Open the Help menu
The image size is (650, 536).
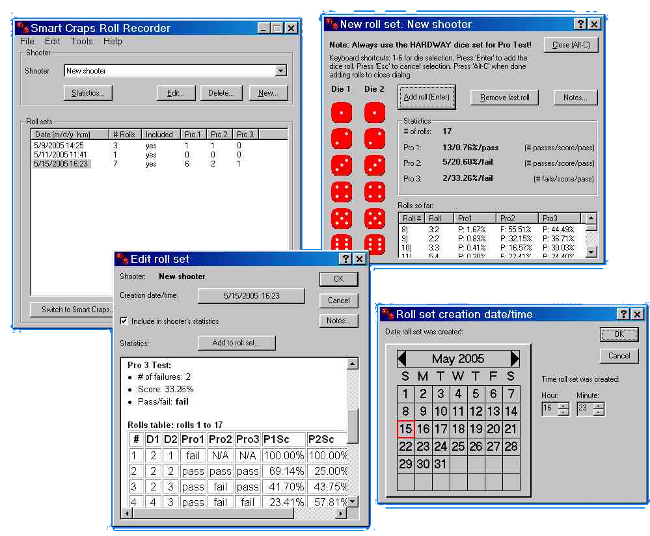click(x=113, y=41)
